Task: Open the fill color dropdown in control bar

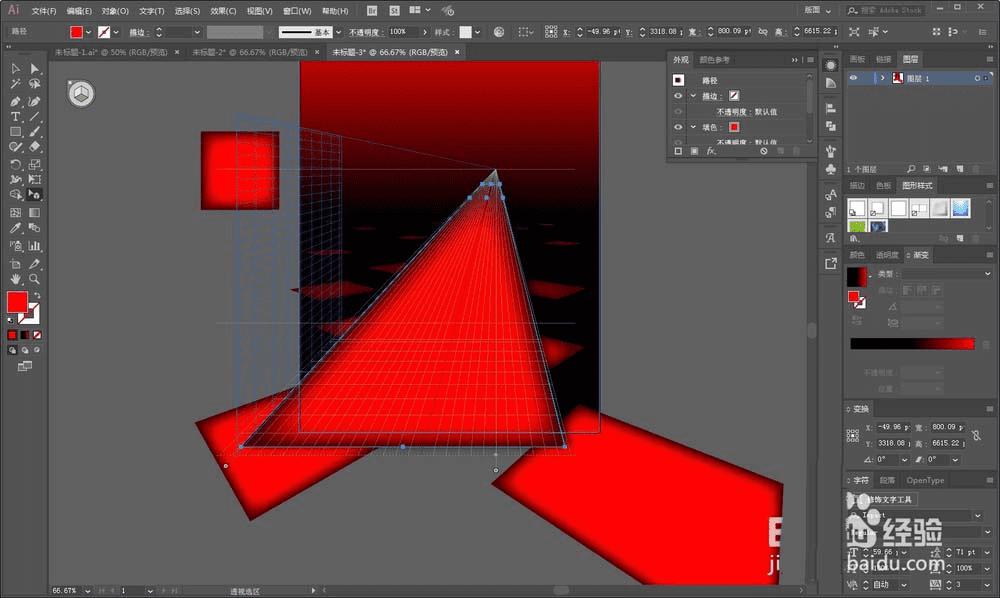Action: pos(88,32)
